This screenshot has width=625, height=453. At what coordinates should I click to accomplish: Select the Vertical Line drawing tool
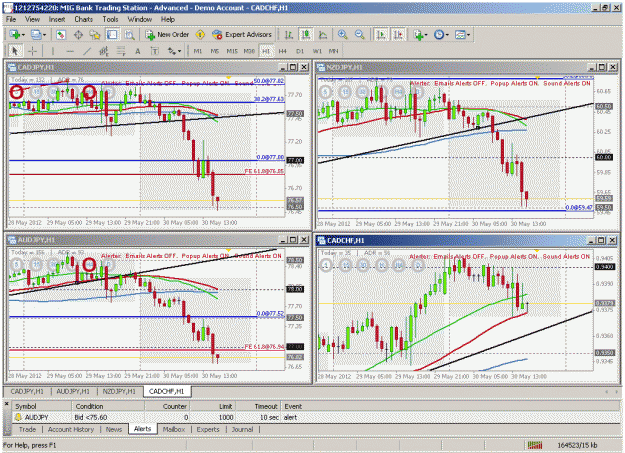click(x=52, y=51)
